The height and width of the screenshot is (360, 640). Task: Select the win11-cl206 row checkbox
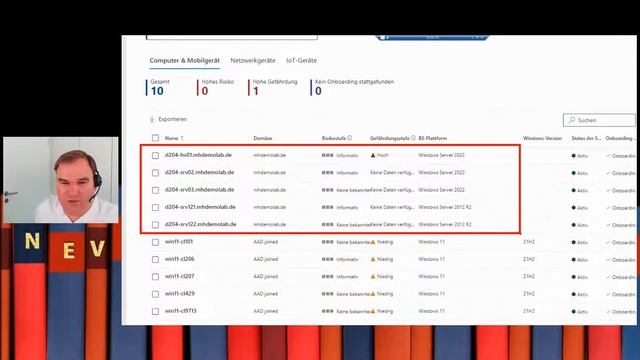(x=156, y=259)
